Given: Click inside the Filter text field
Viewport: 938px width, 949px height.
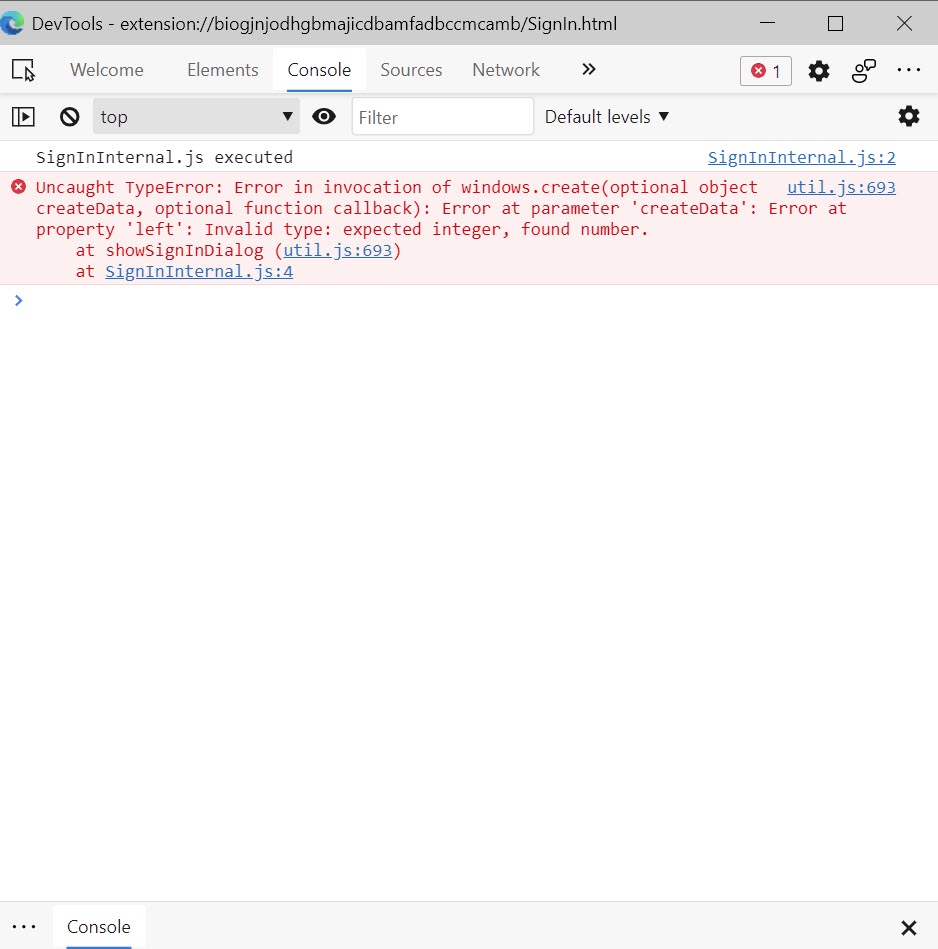Looking at the screenshot, I should pyautogui.click(x=442, y=117).
